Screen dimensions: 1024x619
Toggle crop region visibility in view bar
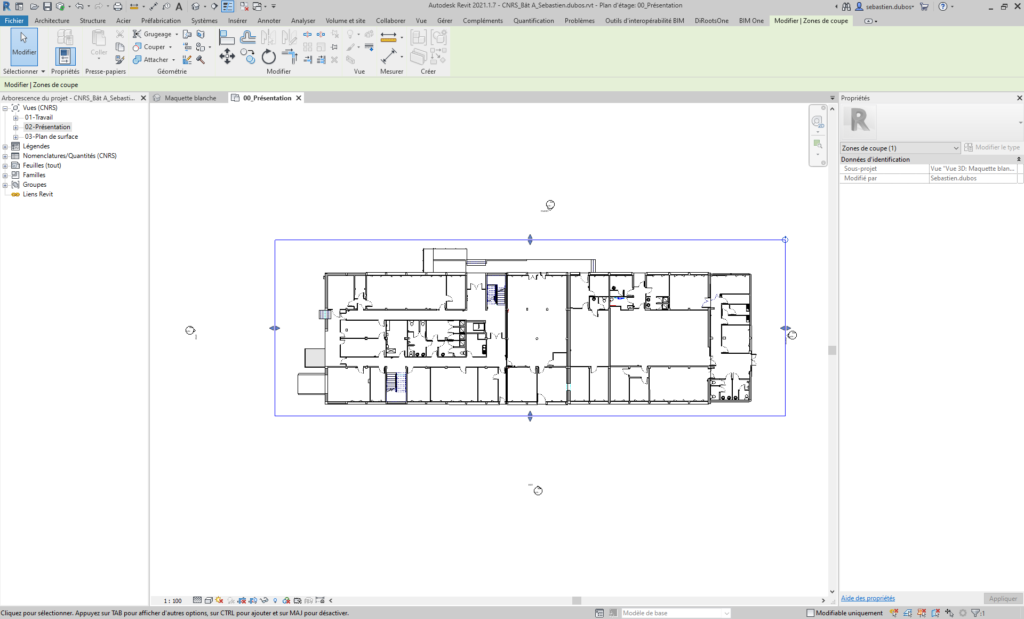pyautogui.click(x=252, y=600)
